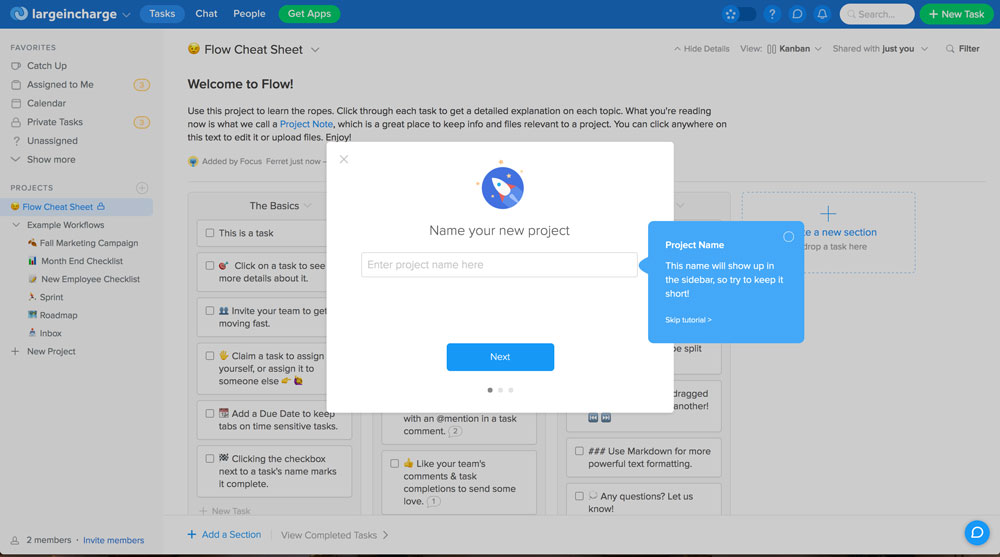Click the add project plus icon beside PROJECTS
The width and height of the screenshot is (1000, 557).
142,188
